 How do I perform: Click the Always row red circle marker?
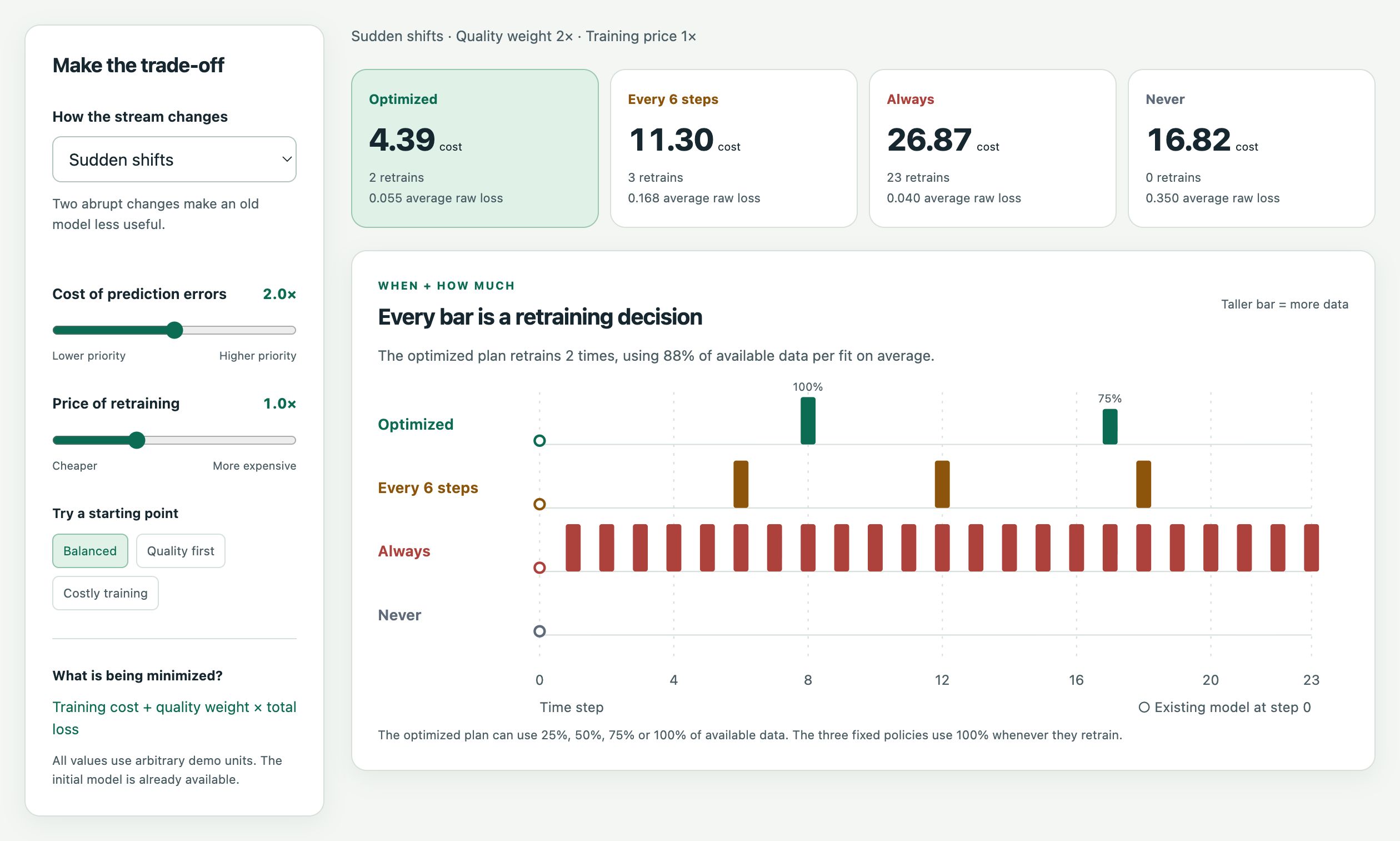(x=540, y=568)
